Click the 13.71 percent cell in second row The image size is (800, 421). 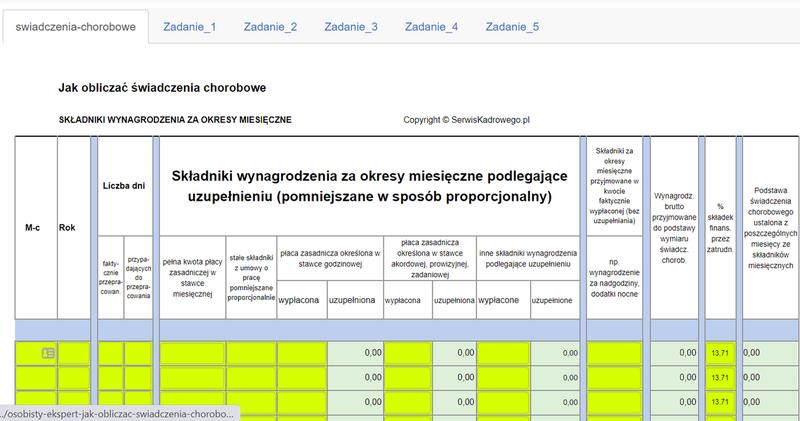coord(720,378)
